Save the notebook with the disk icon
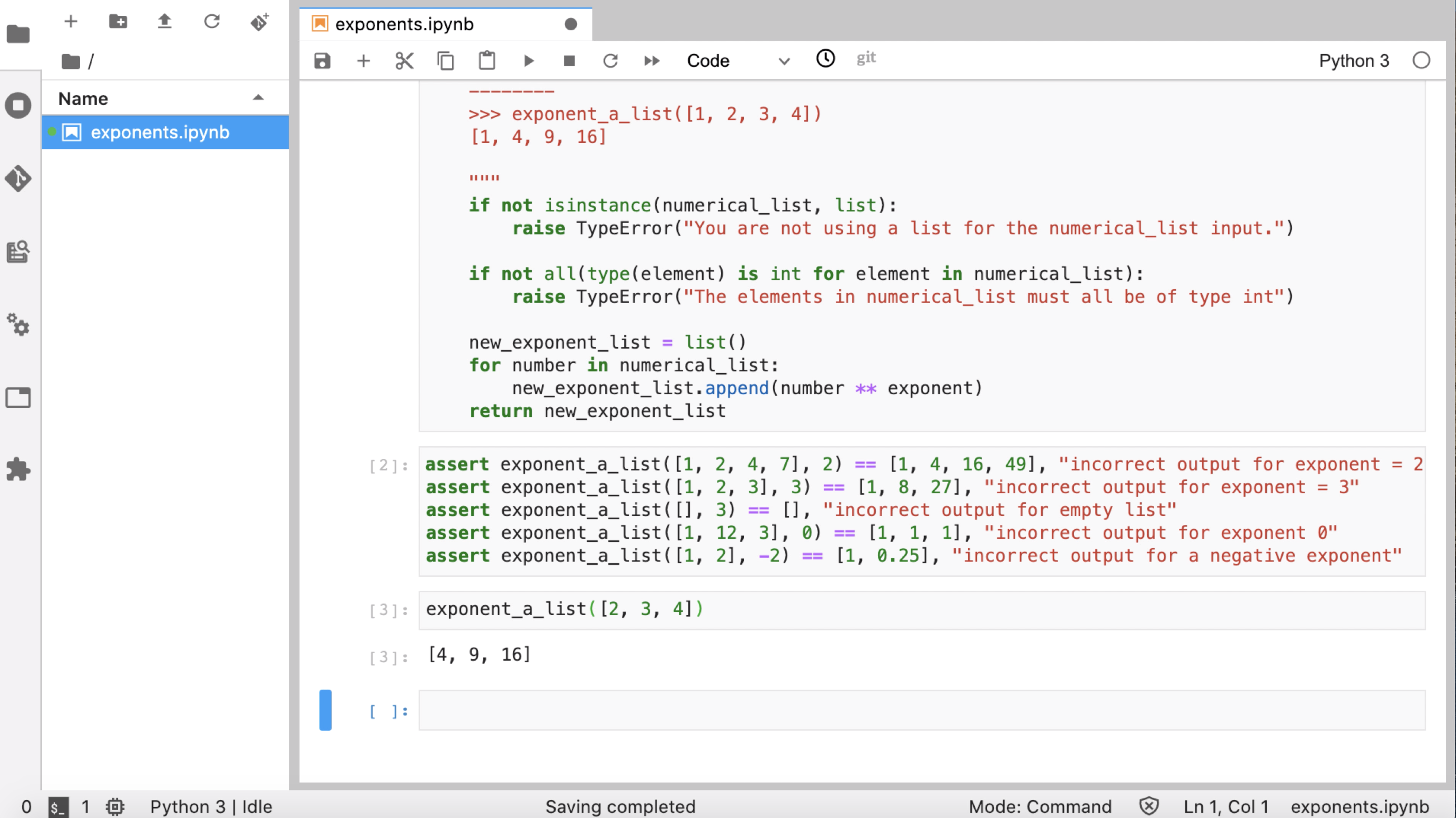Viewport: 1456px width, 818px height. pos(322,60)
